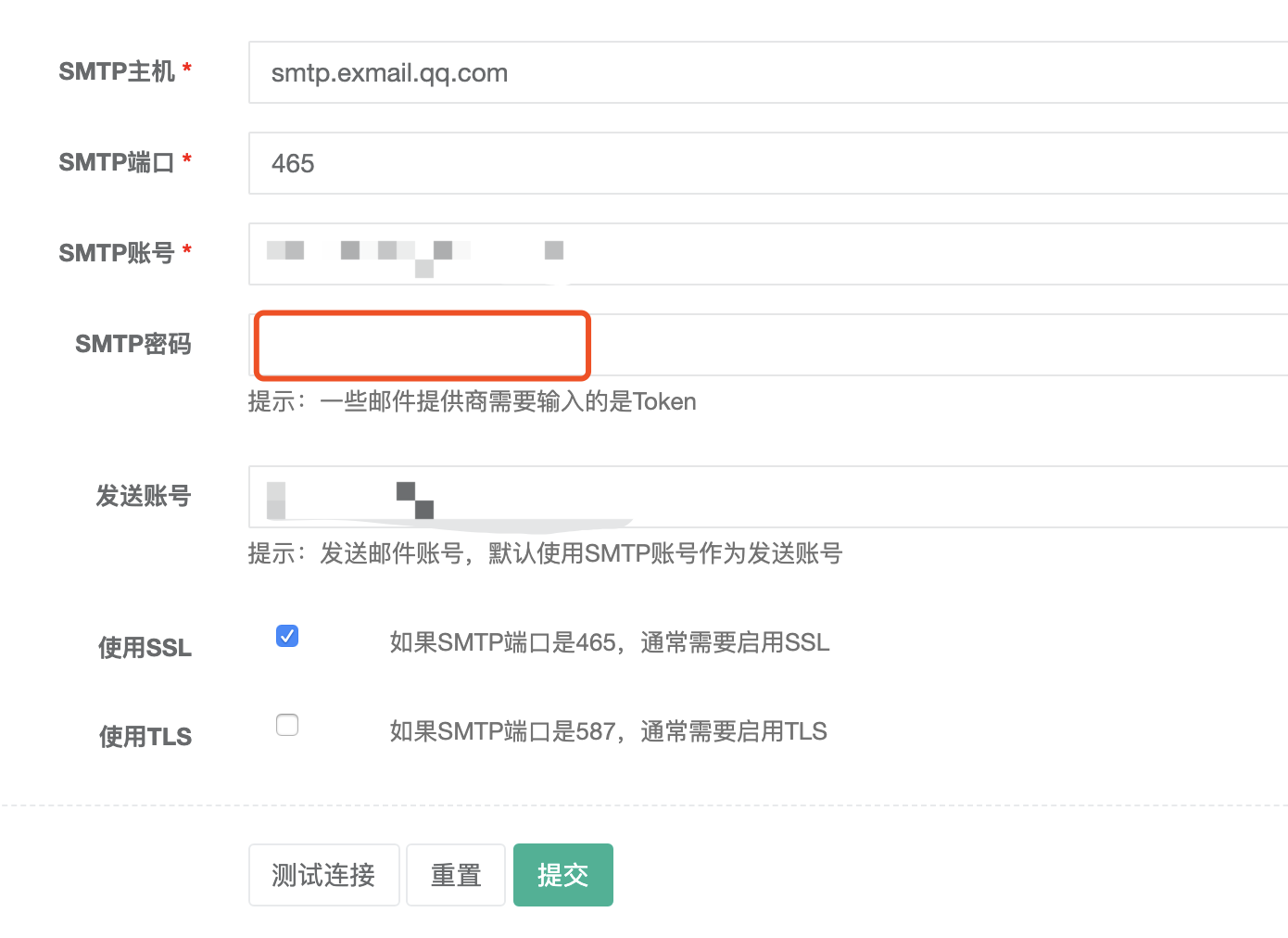The image size is (1288, 938).
Task: Click the 使用TLS label
Action: 145,737
